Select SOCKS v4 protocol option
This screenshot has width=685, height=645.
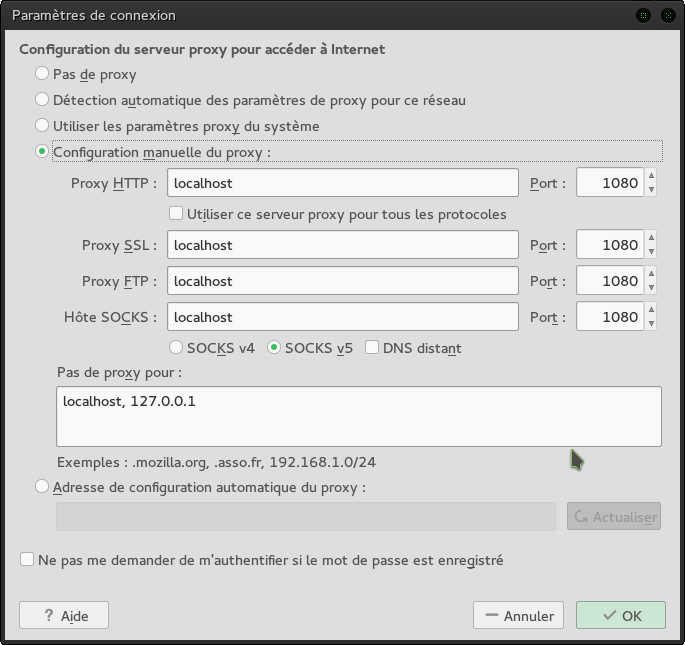(x=176, y=348)
